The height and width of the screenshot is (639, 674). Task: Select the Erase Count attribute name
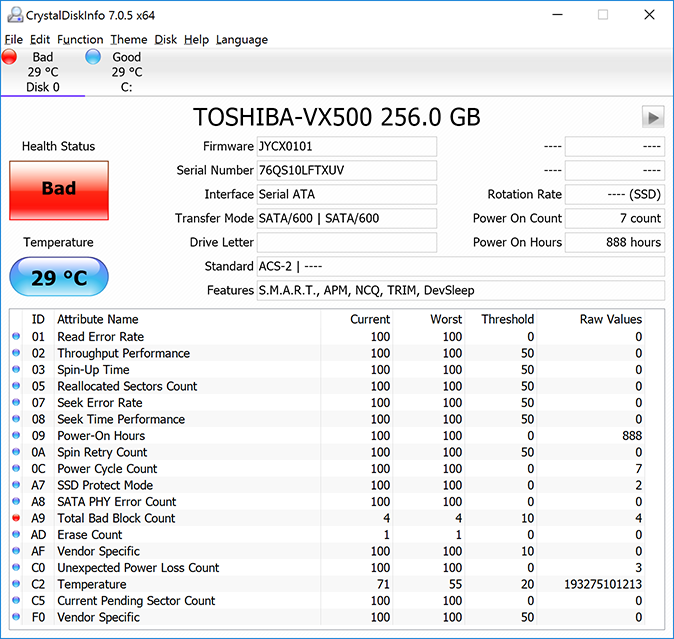(89, 535)
